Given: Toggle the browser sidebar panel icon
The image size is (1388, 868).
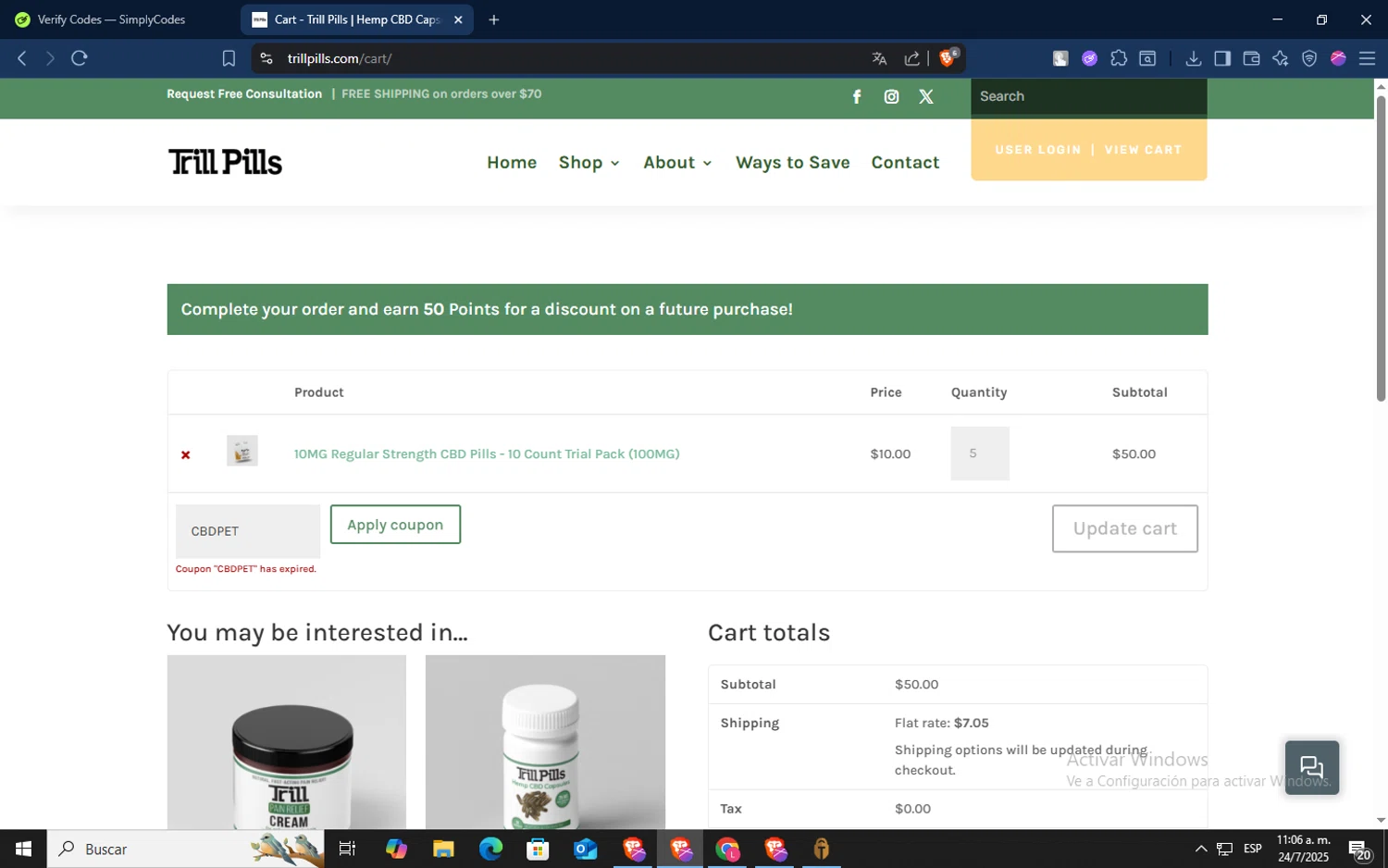Looking at the screenshot, I should tap(1222, 58).
